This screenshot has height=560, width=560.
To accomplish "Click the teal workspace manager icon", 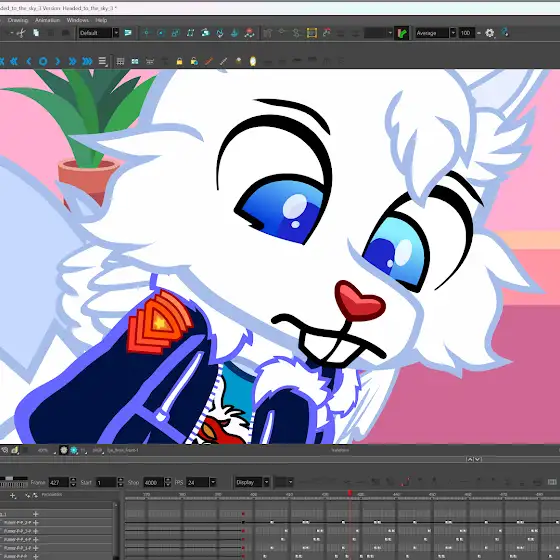I will [x=128, y=33].
